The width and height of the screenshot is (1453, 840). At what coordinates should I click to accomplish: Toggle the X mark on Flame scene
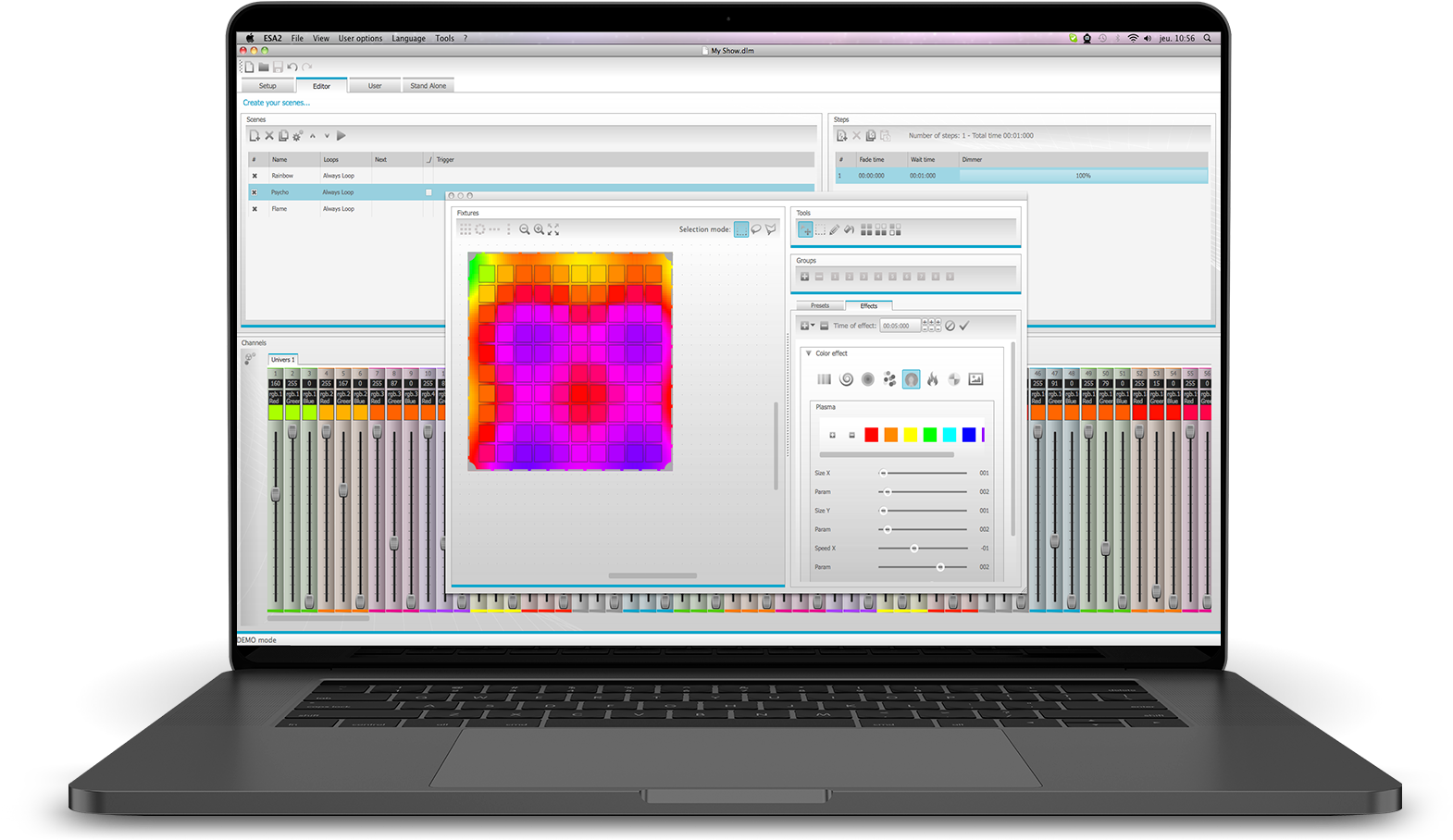pyautogui.click(x=255, y=209)
